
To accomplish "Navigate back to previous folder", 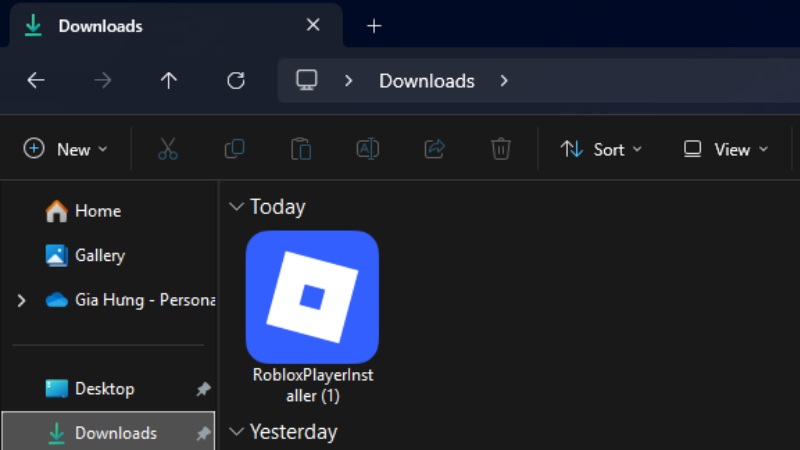I will pyautogui.click(x=36, y=81).
